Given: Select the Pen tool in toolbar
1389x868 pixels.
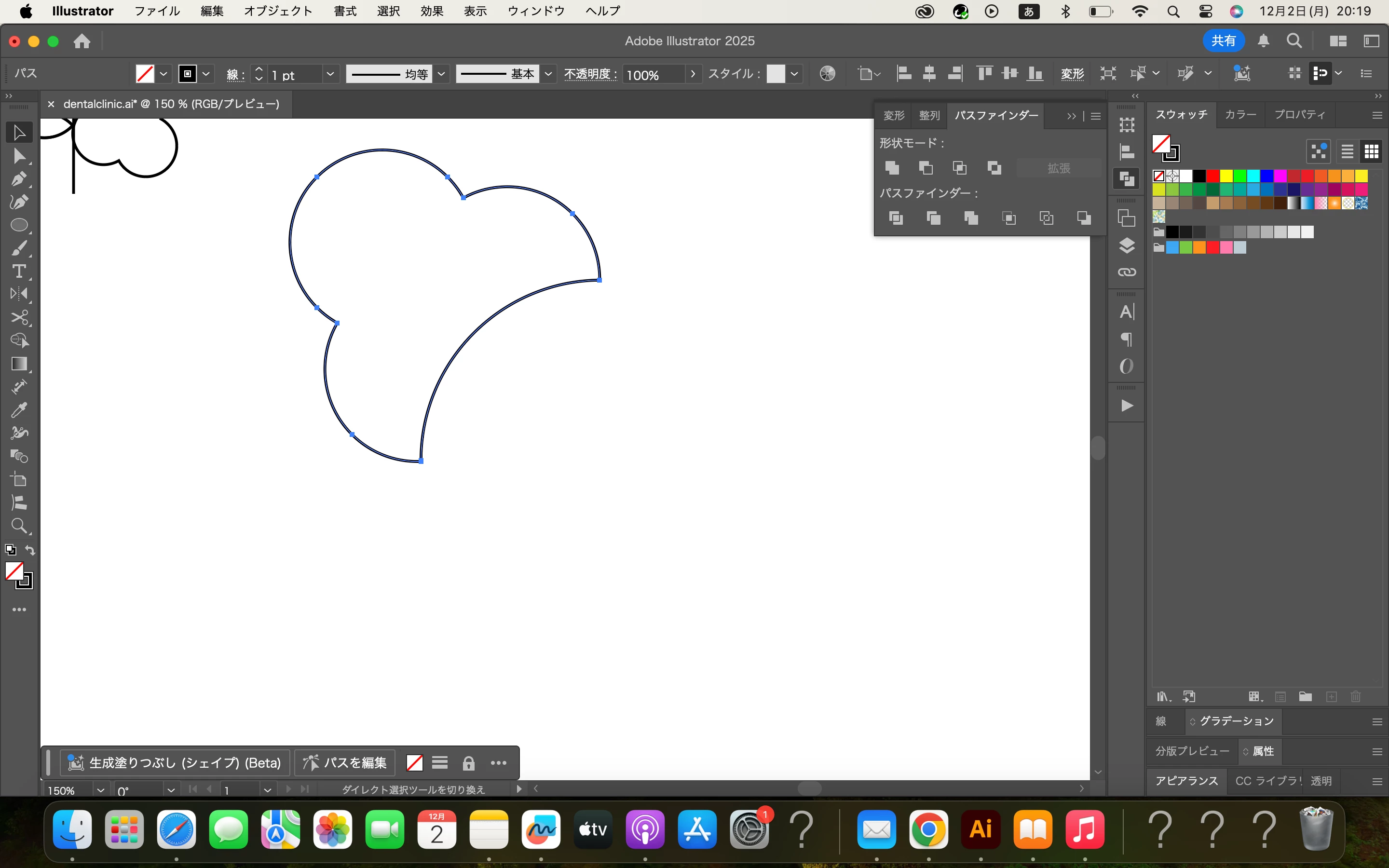Looking at the screenshot, I should (19, 179).
